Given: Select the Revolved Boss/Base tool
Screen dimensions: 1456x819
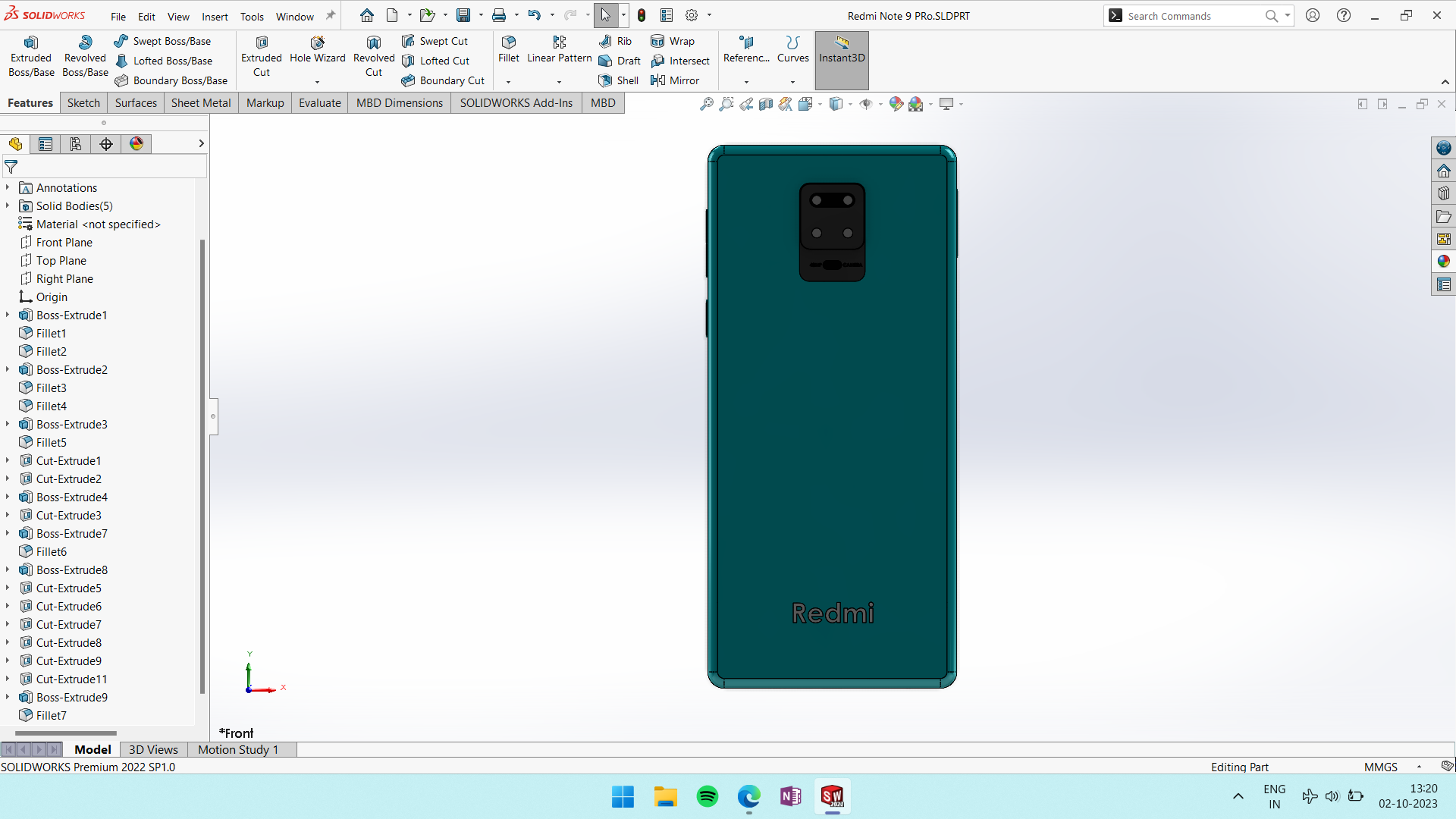Looking at the screenshot, I should click(x=85, y=57).
